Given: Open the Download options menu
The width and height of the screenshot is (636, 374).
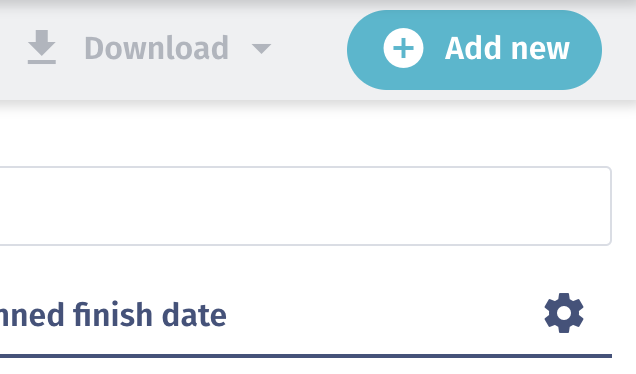Looking at the screenshot, I should coord(149,48).
